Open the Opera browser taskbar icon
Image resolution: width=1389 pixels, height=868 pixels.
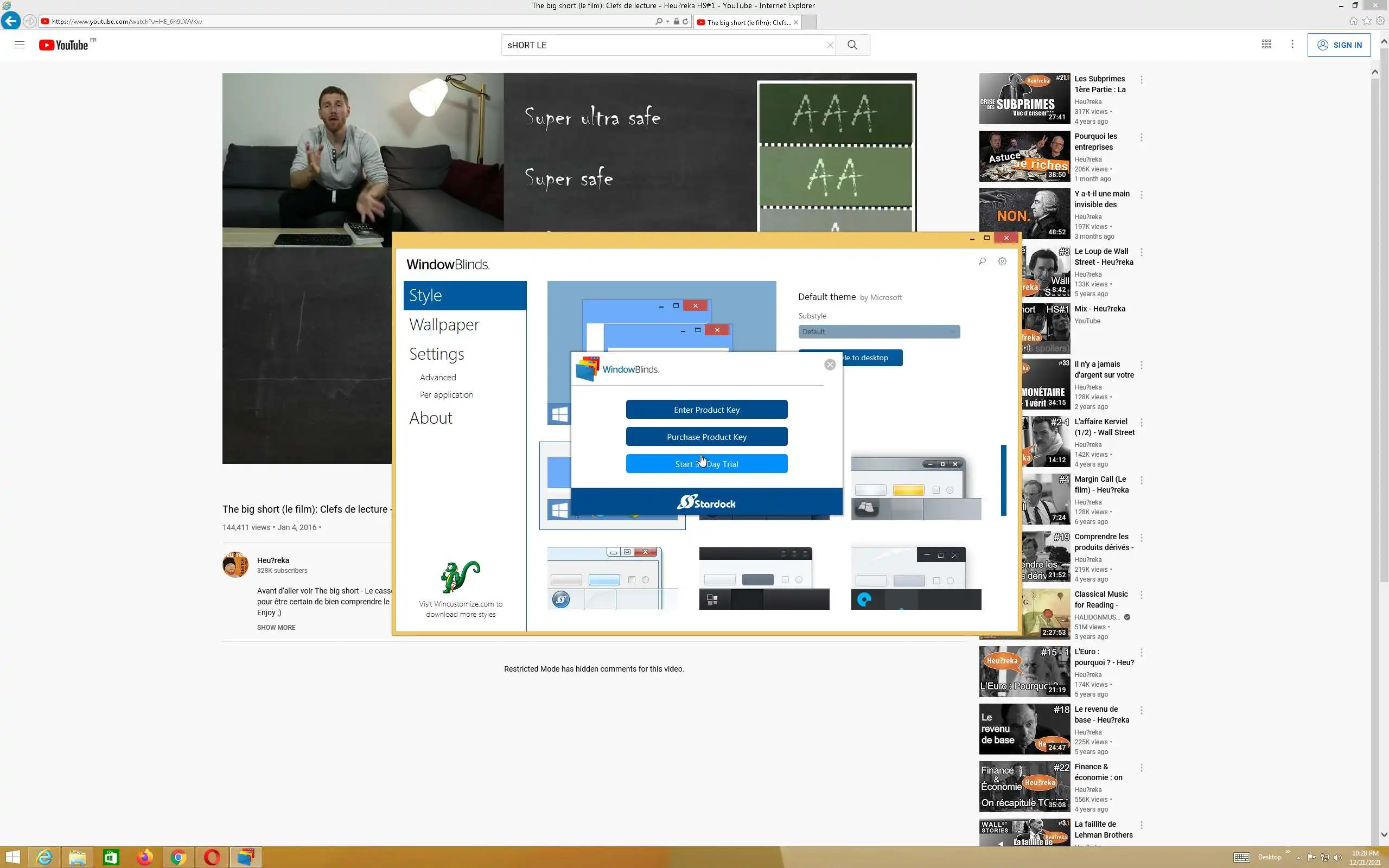(212, 857)
